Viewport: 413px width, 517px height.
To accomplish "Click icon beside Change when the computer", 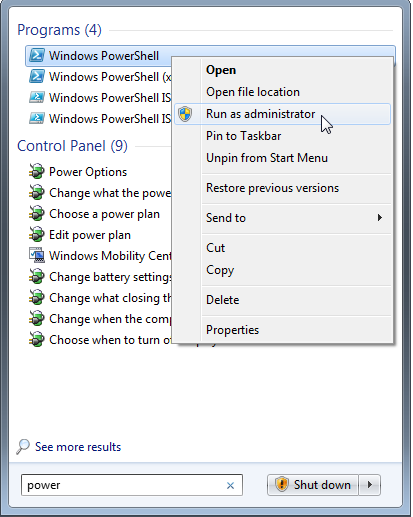I will tap(36, 319).
